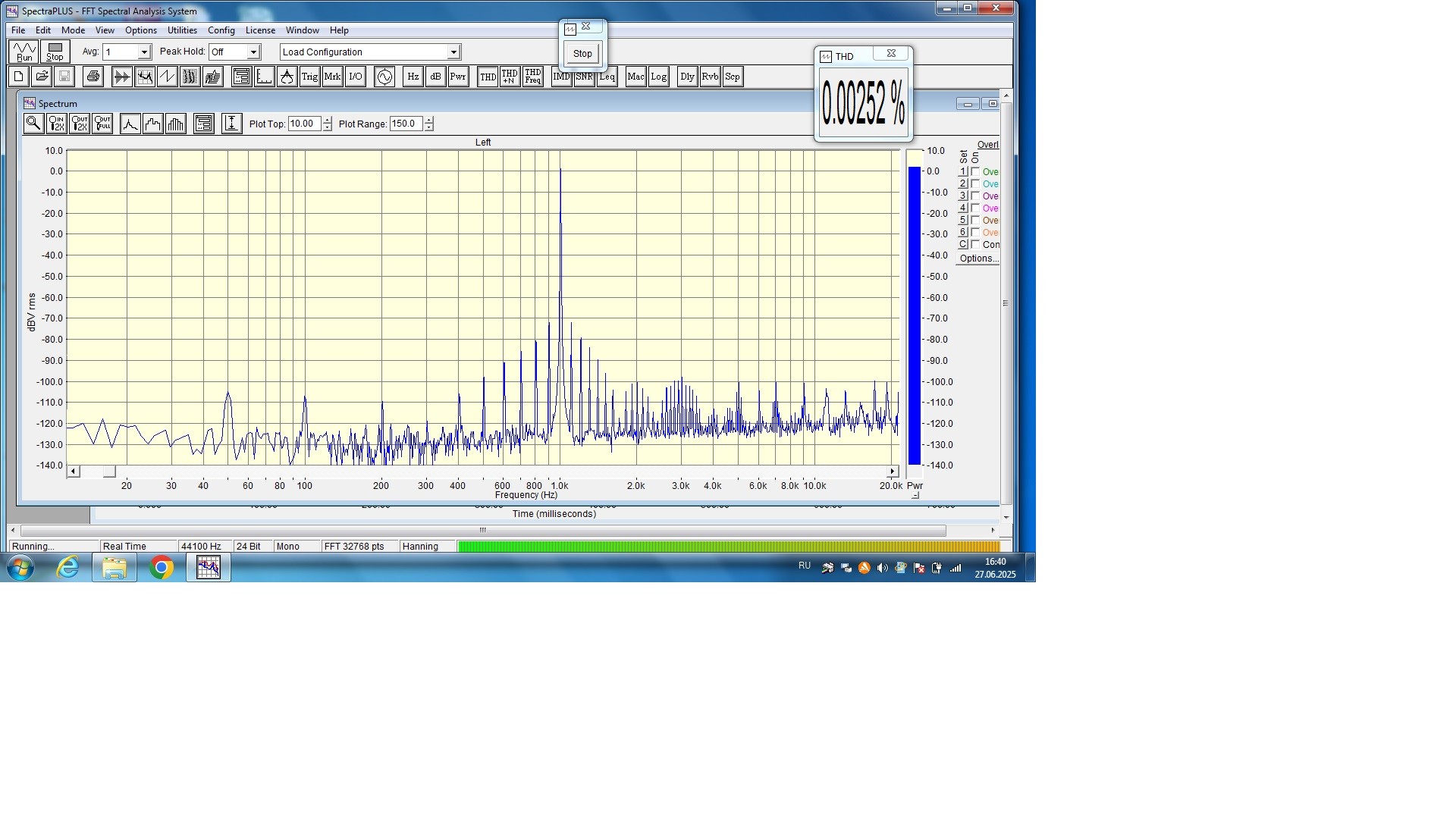Image resolution: width=1456 pixels, height=818 pixels.
Task: Click the magnifier zoom tool in Spectrum
Action: (x=33, y=124)
